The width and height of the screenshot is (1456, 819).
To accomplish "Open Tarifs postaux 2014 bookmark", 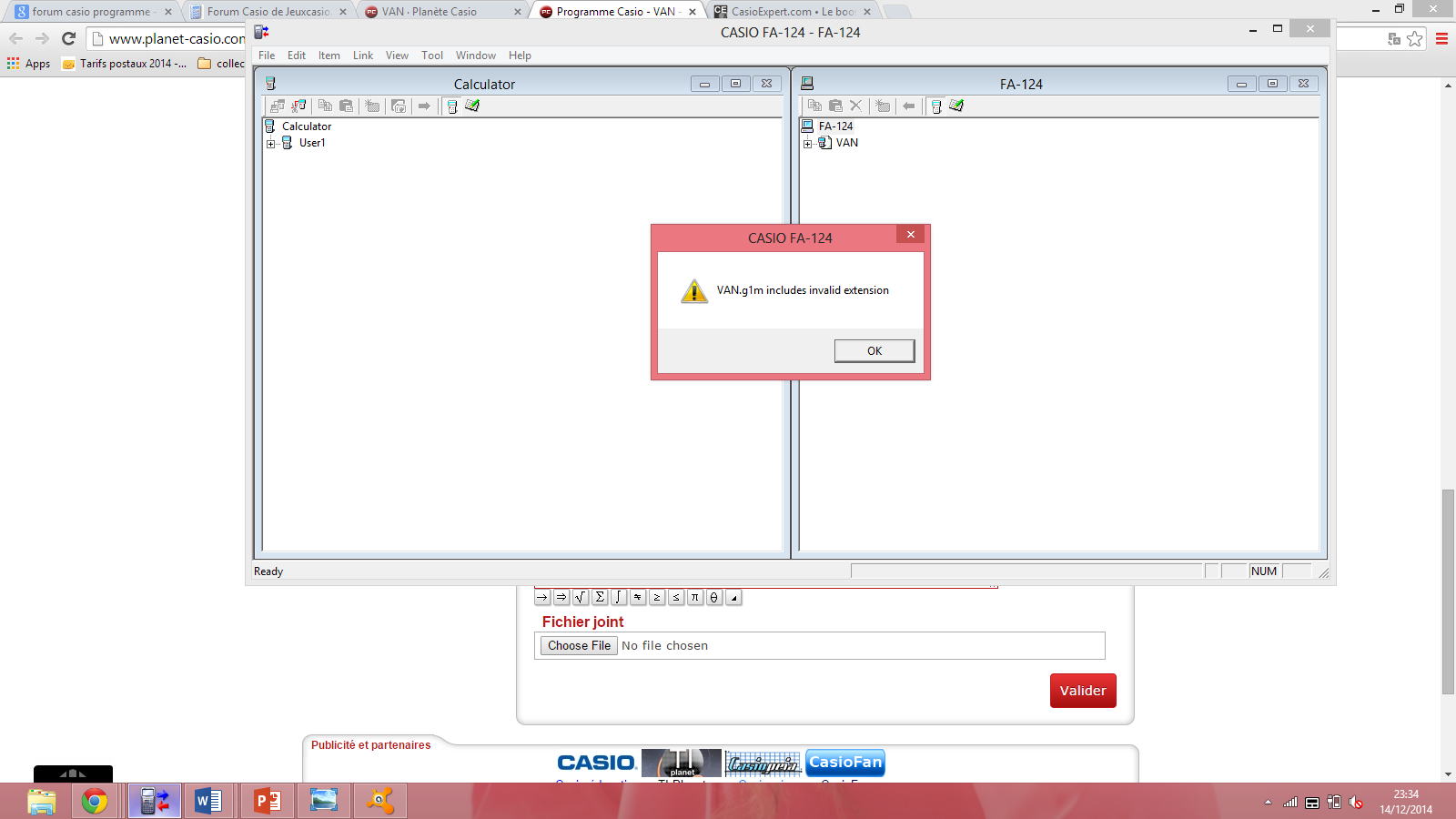I will 124,64.
